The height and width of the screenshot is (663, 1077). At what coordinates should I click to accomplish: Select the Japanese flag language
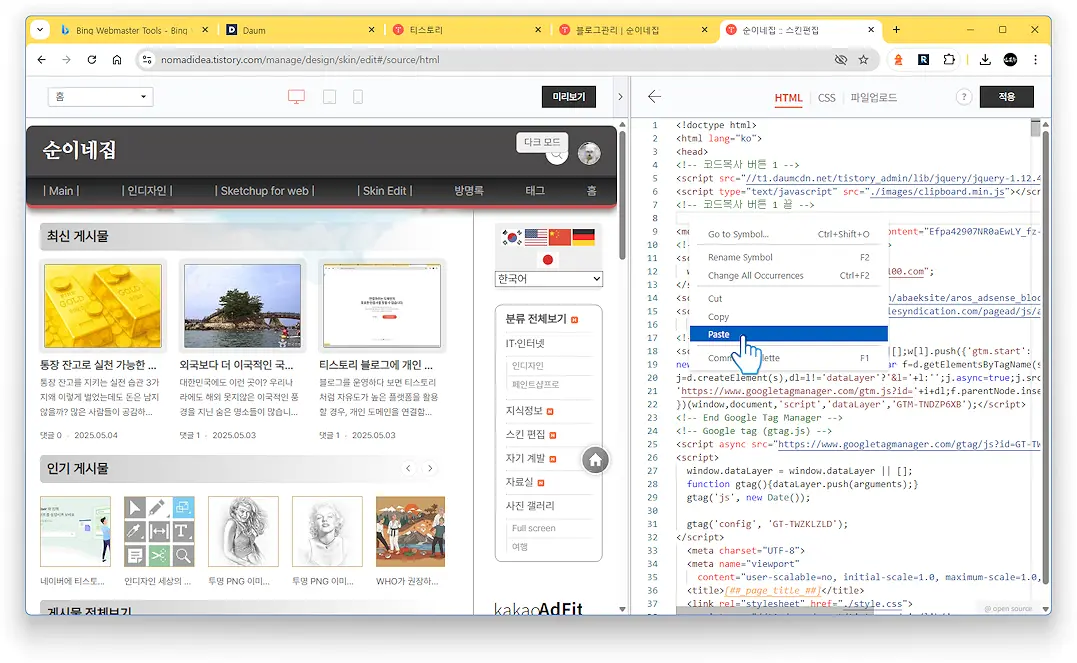[x=547, y=260]
